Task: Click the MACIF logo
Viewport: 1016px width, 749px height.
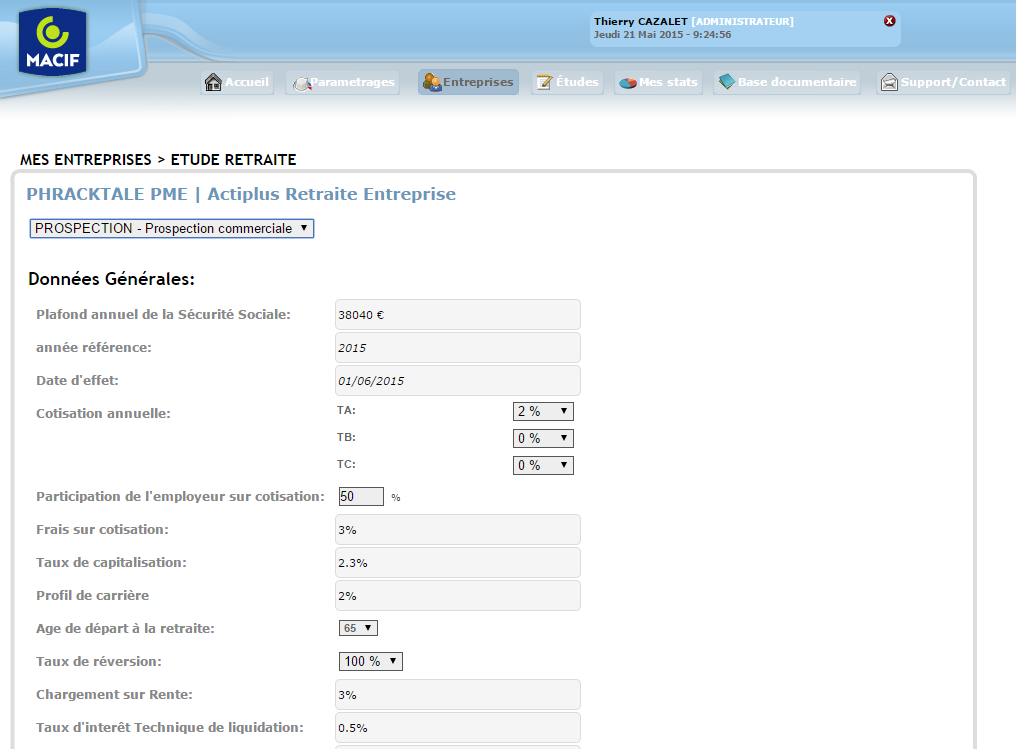Action: pos(52,40)
